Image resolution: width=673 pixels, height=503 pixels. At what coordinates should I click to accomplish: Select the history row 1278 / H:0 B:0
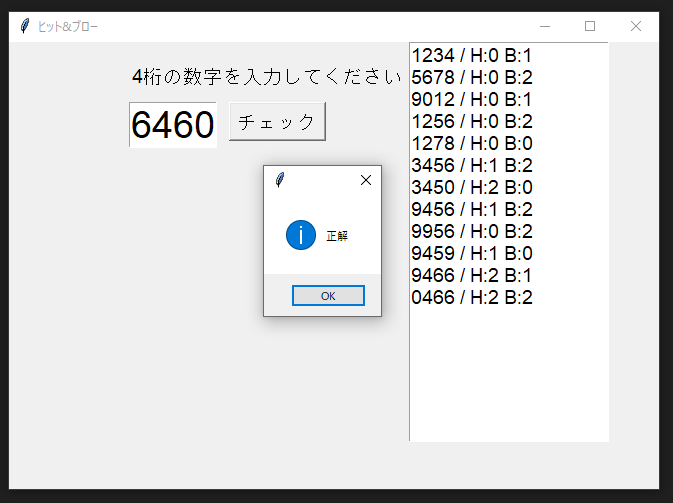[471, 143]
